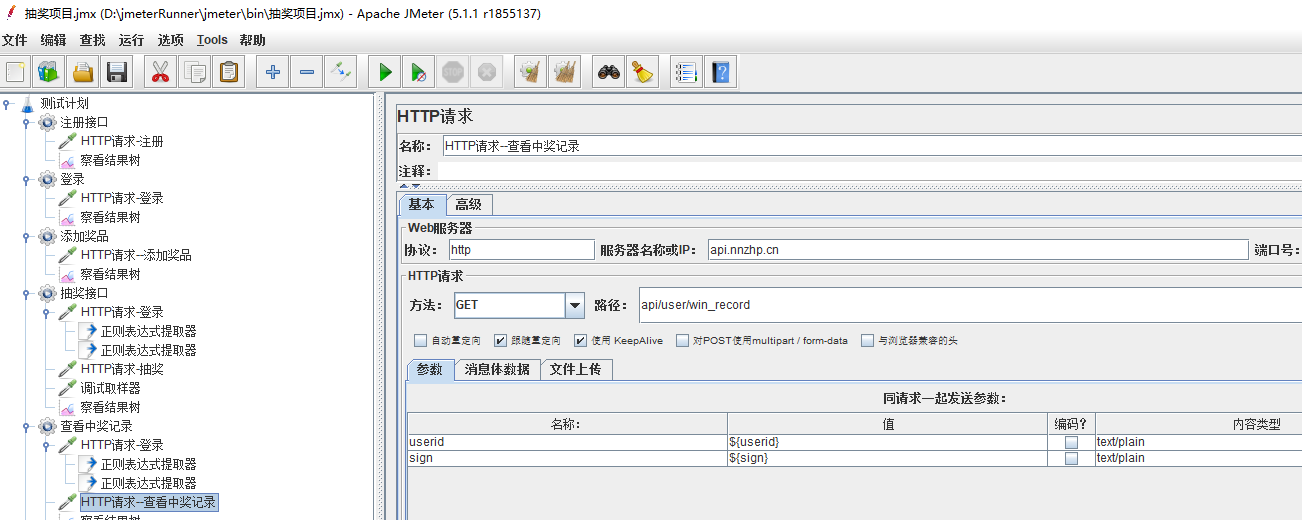
Task: Collapse the 注册接口 thread group handle
Action: (x=26, y=123)
